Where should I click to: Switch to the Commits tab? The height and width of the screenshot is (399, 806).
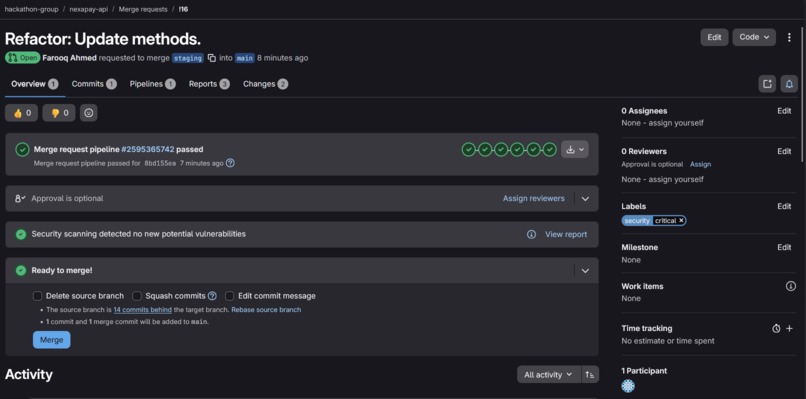(x=94, y=84)
